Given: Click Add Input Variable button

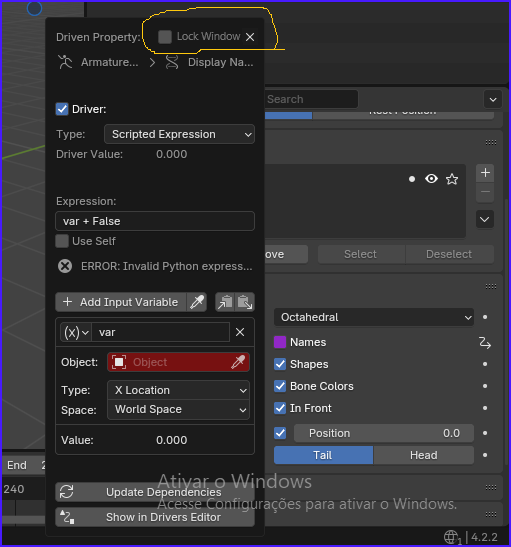Looking at the screenshot, I should click(121, 302).
